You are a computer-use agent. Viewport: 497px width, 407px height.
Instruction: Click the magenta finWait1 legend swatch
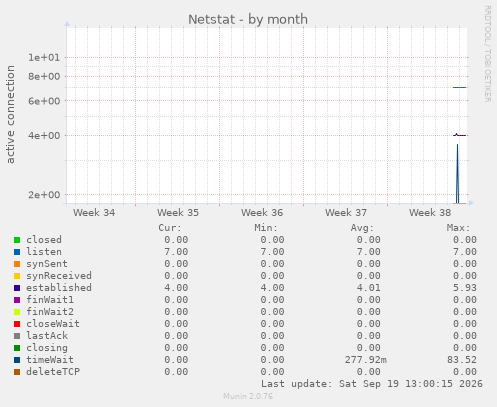coord(17,300)
